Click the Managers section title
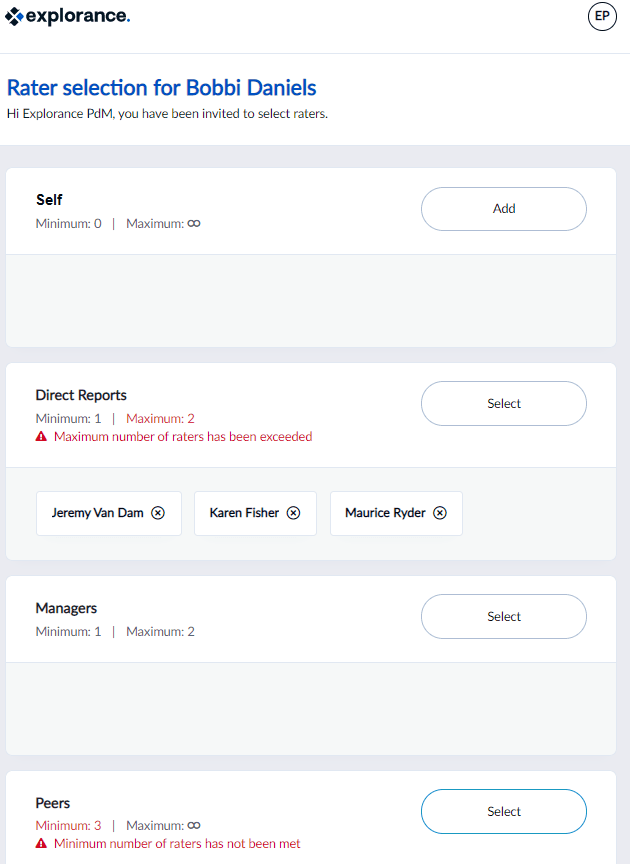 click(x=66, y=608)
